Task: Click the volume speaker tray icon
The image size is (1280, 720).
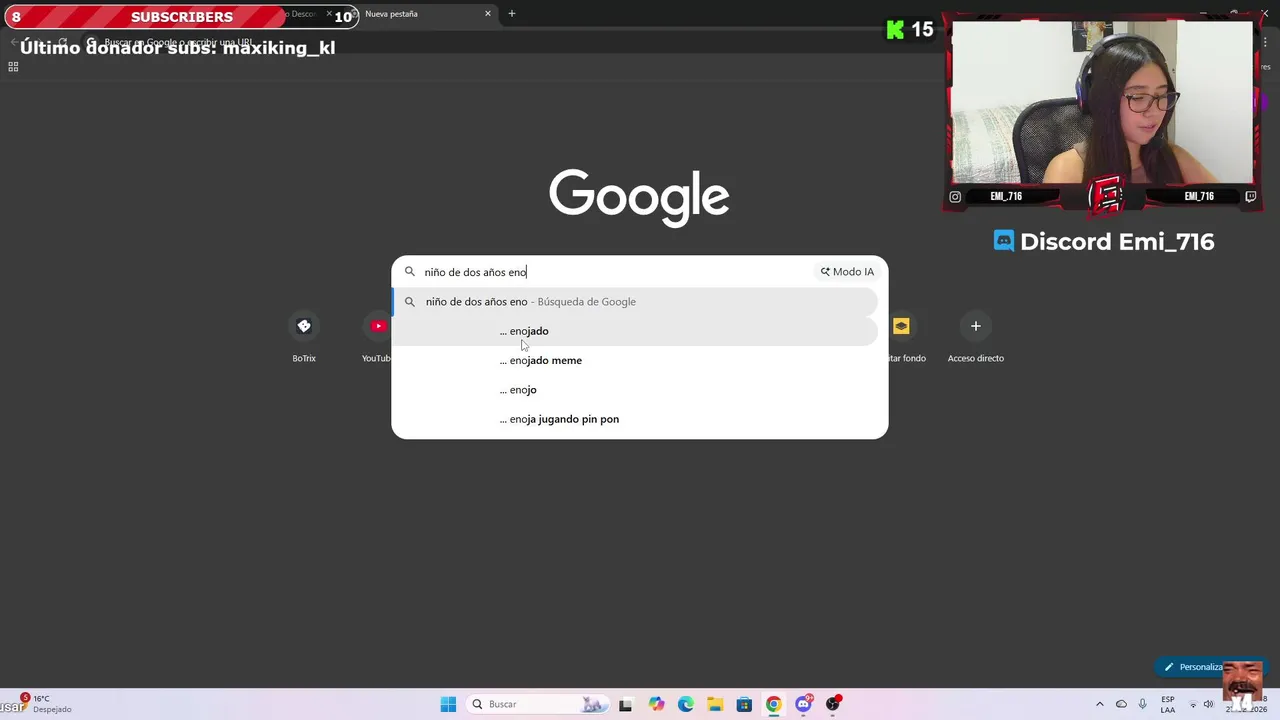Action: (1208, 704)
